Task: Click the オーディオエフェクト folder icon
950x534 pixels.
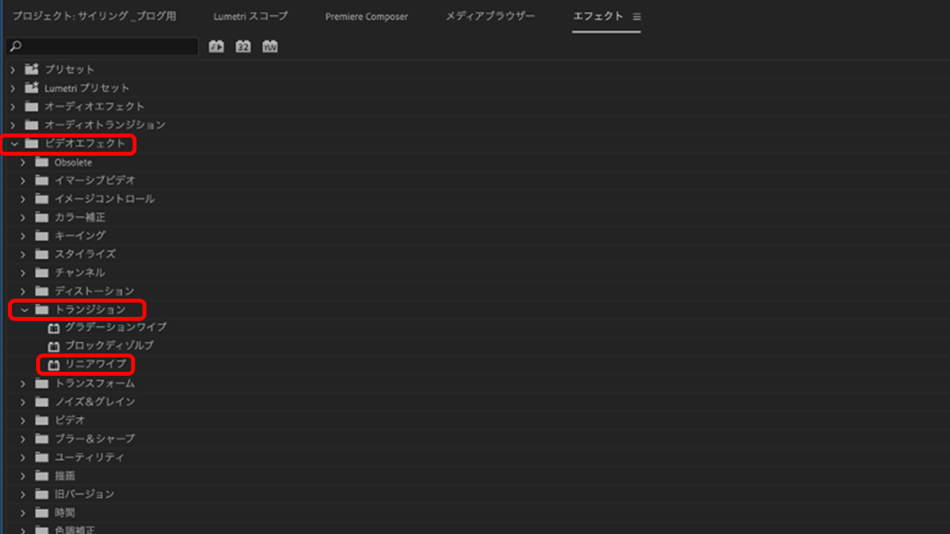Action: pos(32,107)
